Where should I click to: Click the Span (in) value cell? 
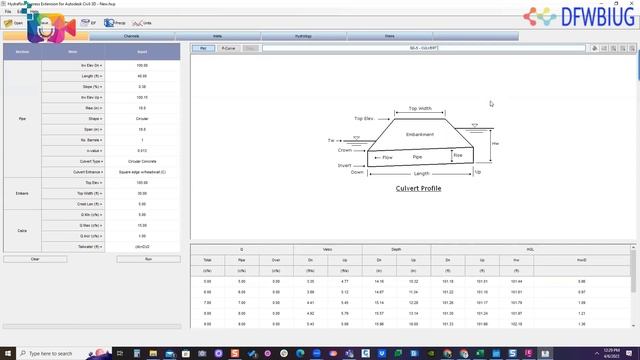pyautogui.click(x=142, y=129)
